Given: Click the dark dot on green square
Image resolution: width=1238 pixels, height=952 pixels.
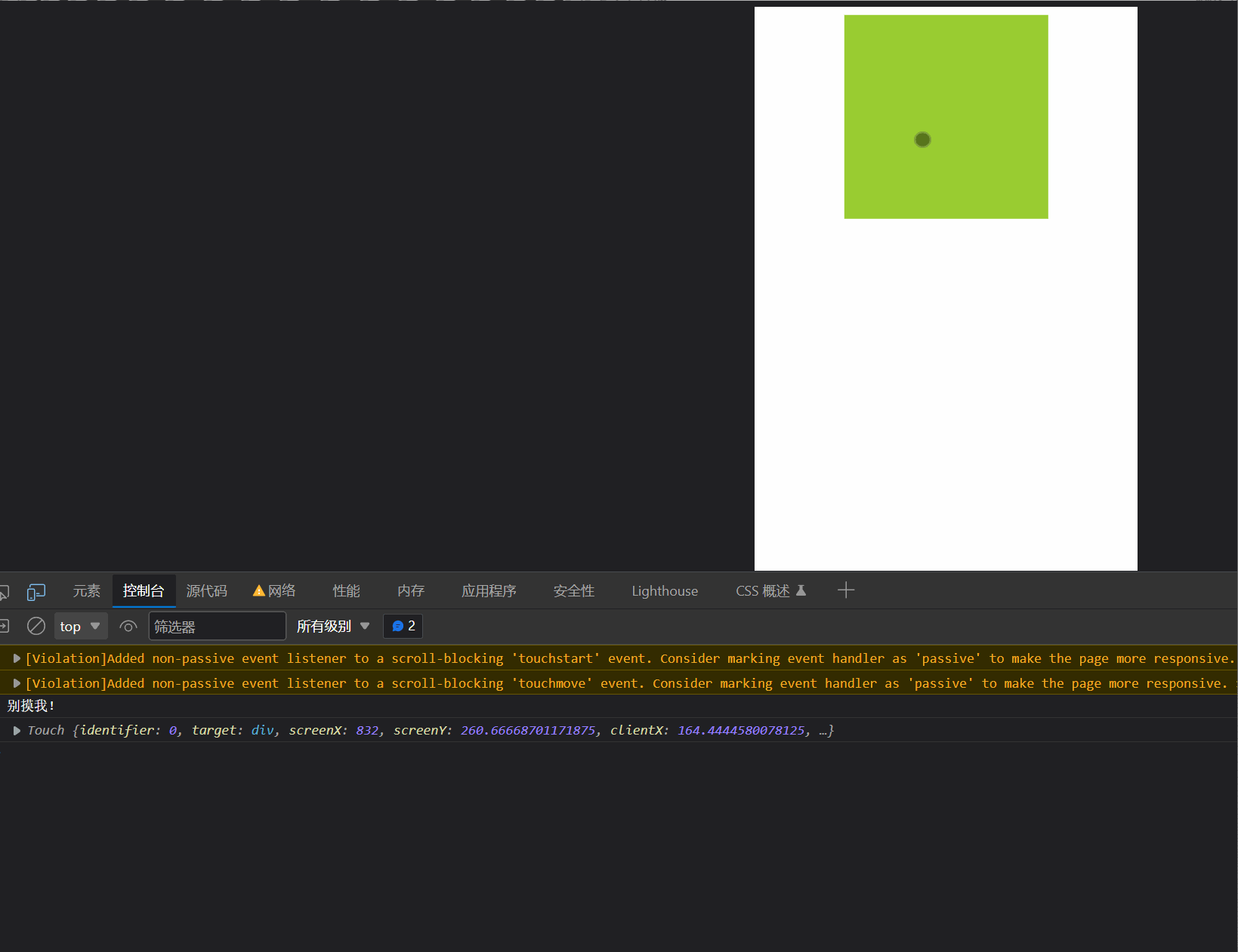Looking at the screenshot, I should click(922, 140).
